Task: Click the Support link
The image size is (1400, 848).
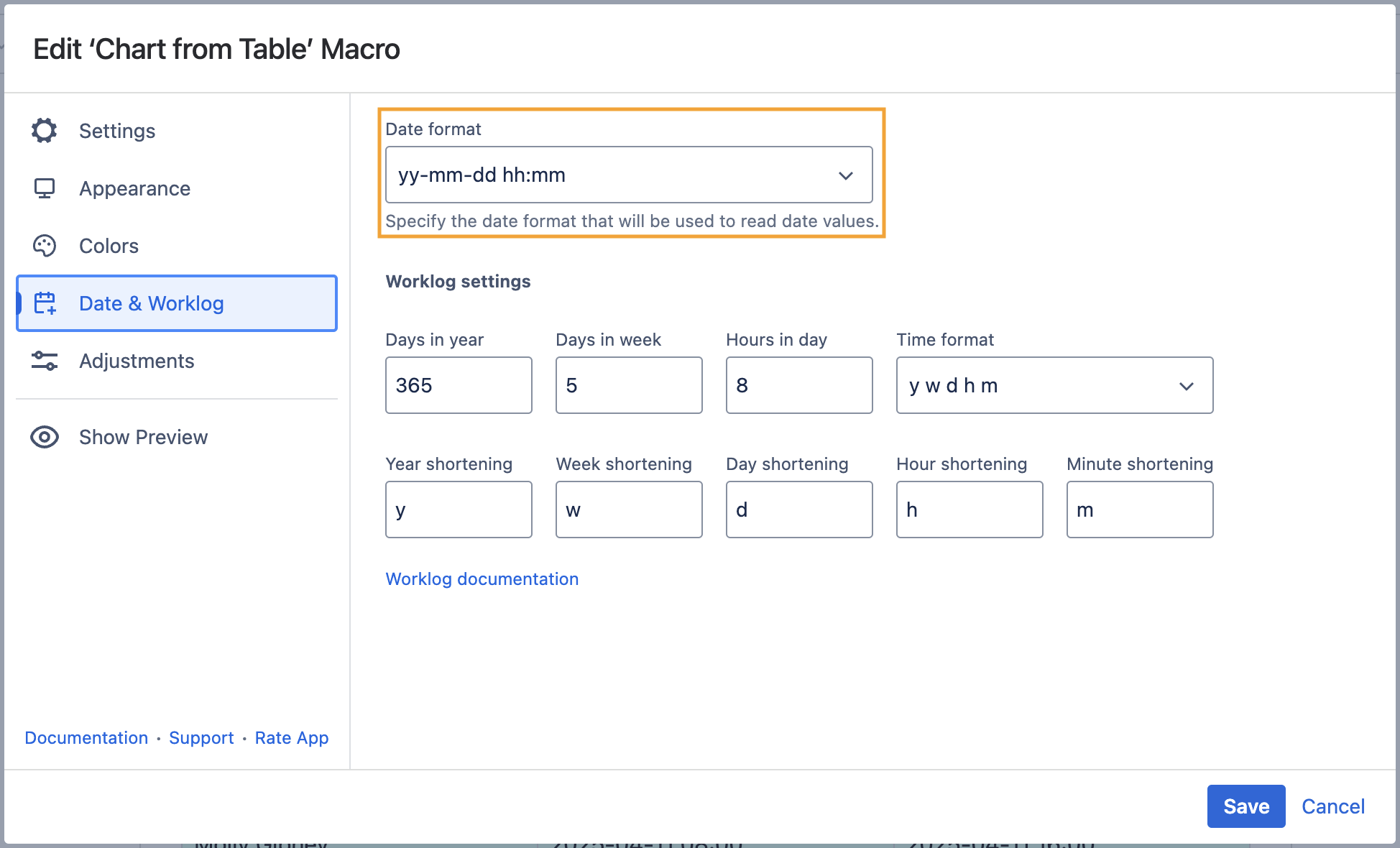Action: point(201,738)
